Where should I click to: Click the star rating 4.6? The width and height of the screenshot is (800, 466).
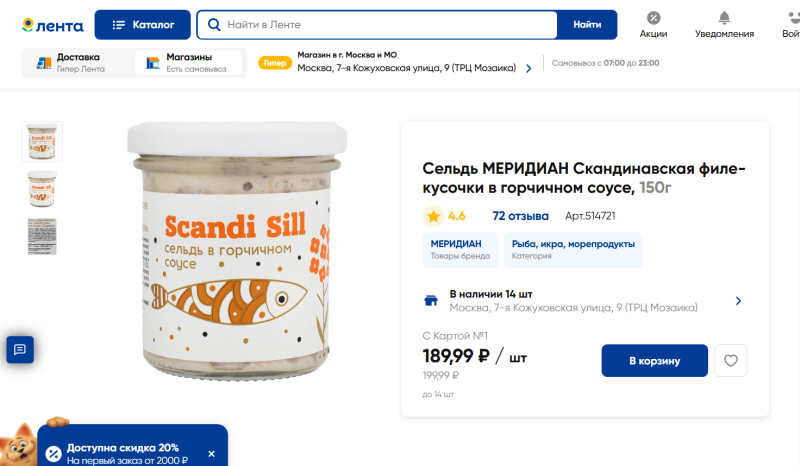pos(445,215)
